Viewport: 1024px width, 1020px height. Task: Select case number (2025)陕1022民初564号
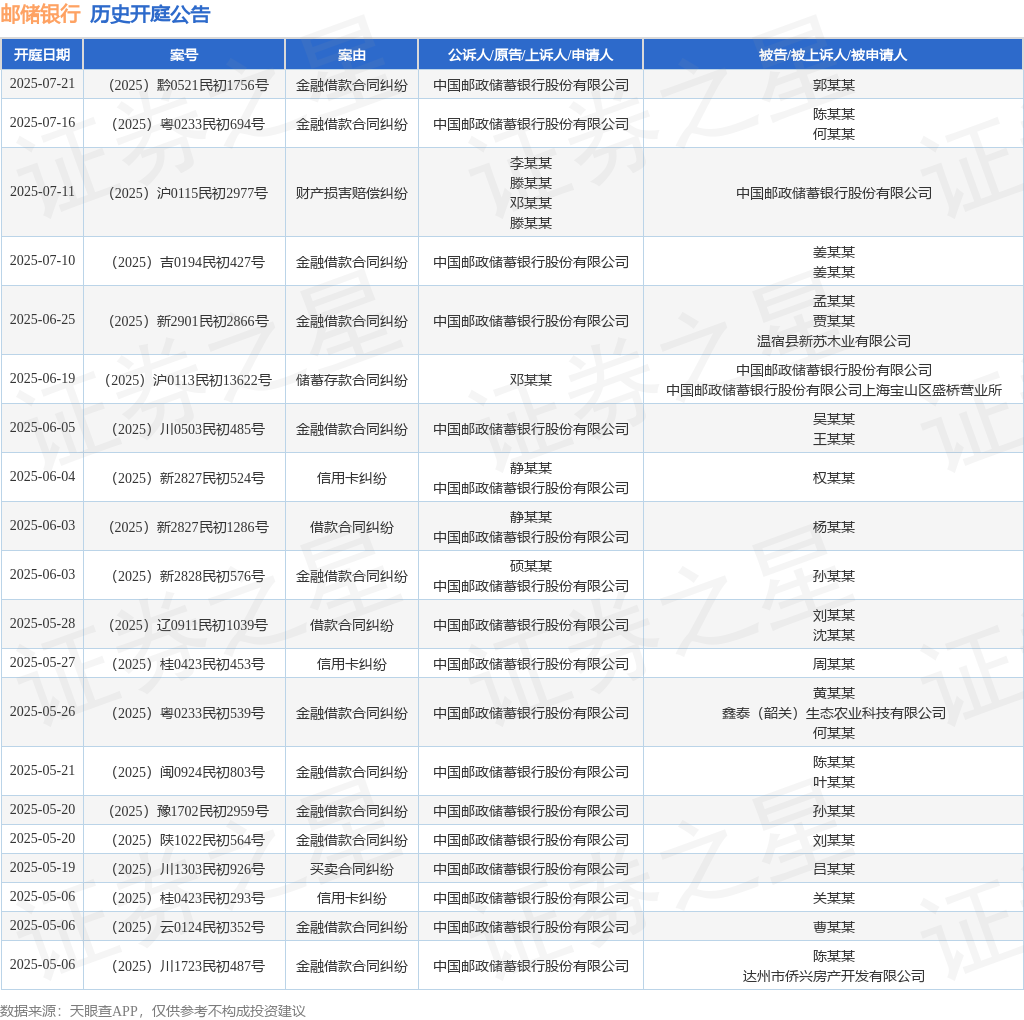(x=188, y=840)
